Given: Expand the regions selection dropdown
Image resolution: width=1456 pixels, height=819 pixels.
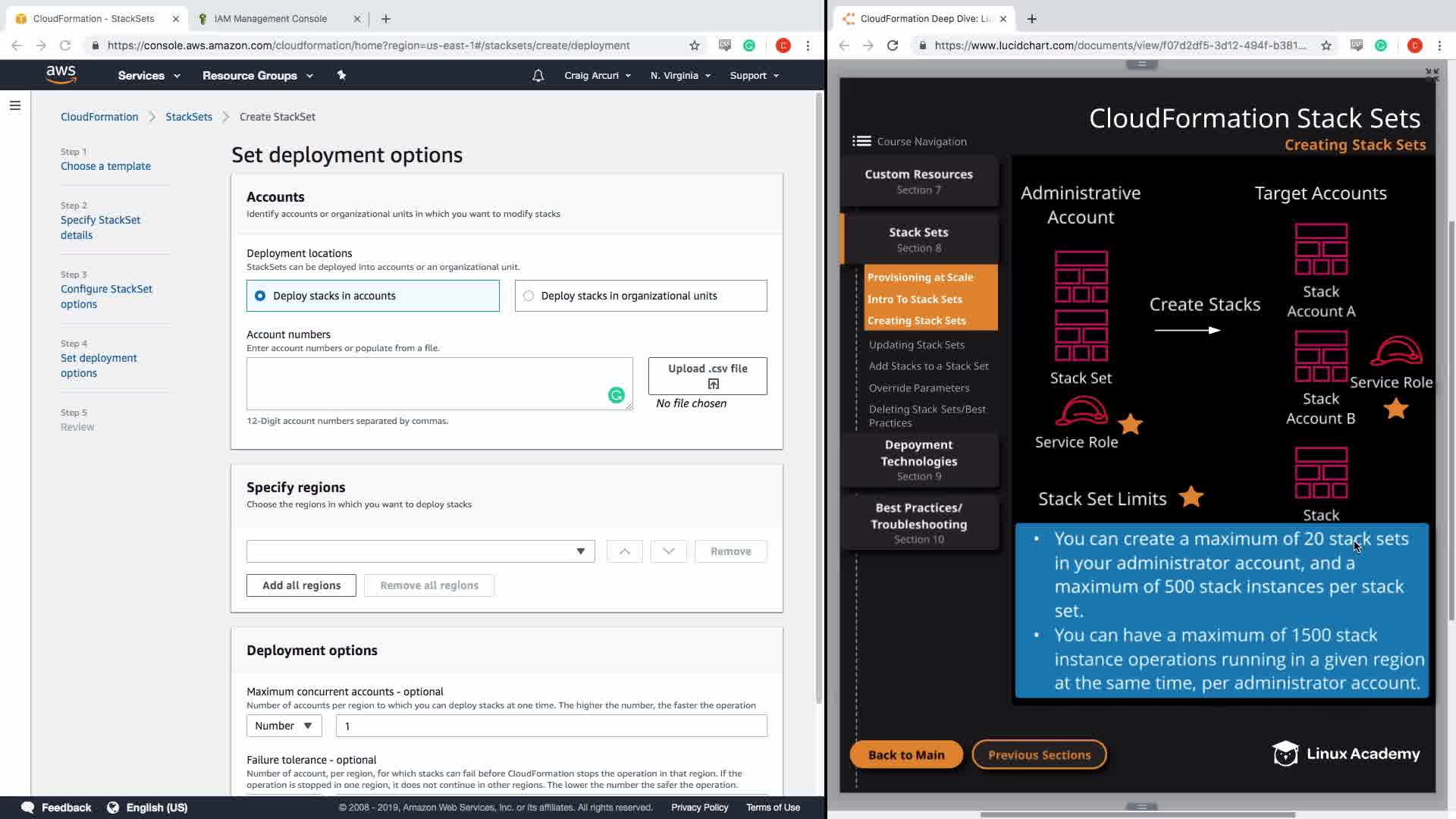Looking at the screenshot, I should [420, 551].
